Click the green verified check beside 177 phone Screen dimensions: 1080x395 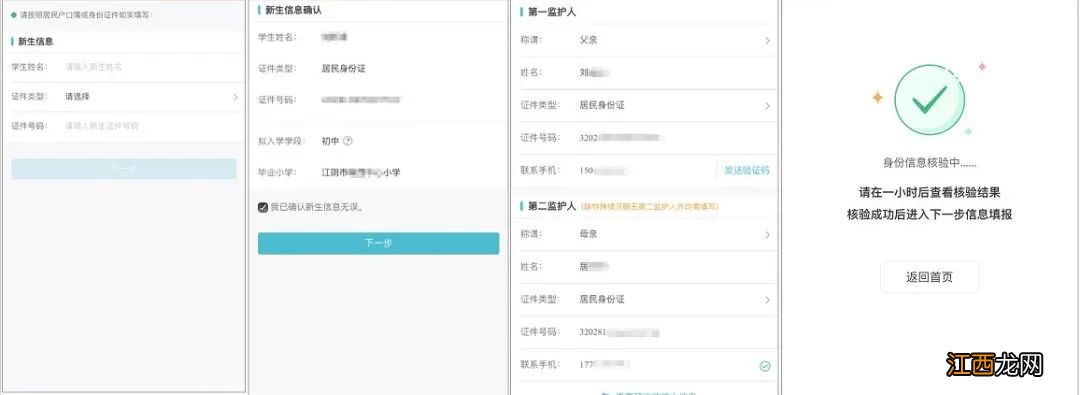click(765, 366)
